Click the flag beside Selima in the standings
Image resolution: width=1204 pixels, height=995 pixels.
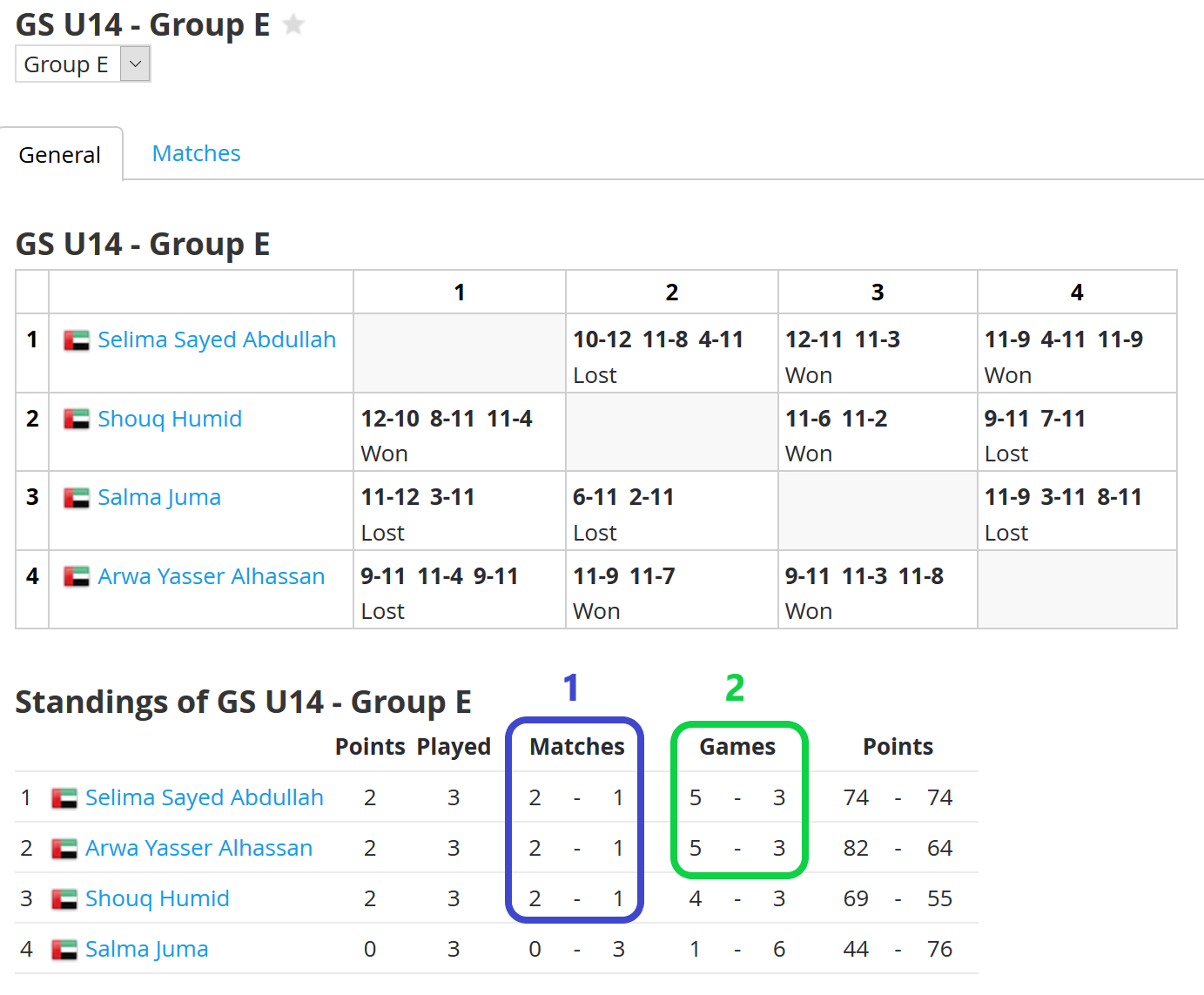(64, 798)
